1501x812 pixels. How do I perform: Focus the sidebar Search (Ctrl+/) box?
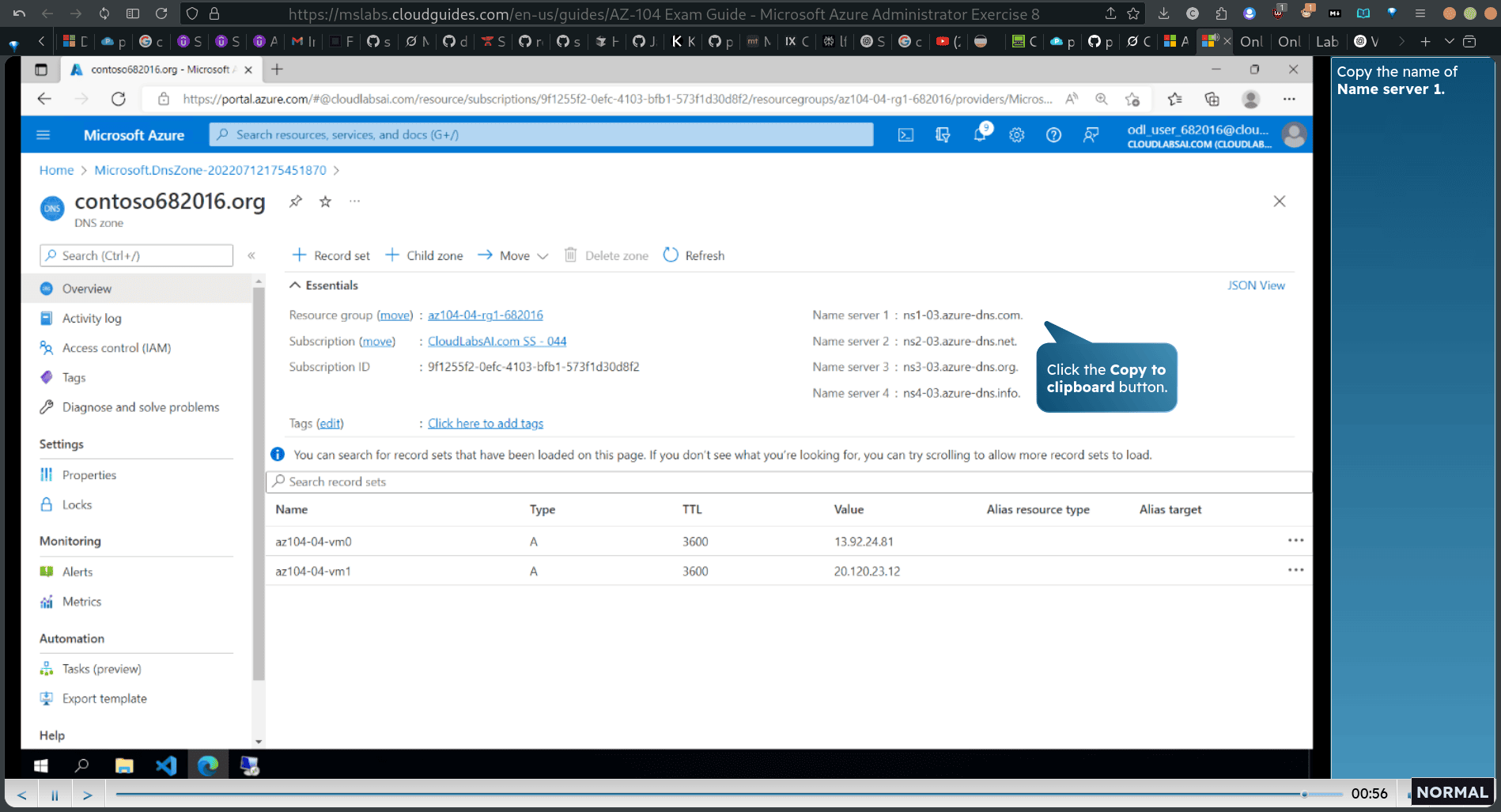(136, 255)
